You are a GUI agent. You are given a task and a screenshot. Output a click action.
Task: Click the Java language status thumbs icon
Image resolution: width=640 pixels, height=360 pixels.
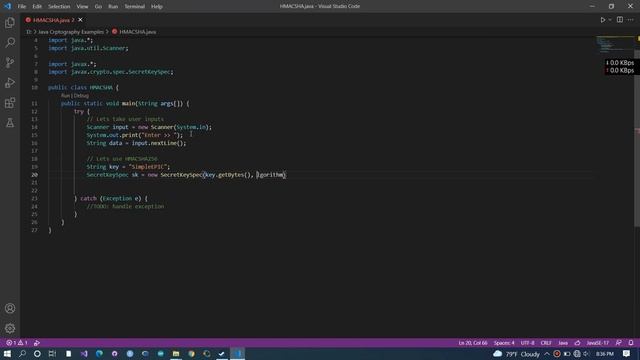[577, 343]
